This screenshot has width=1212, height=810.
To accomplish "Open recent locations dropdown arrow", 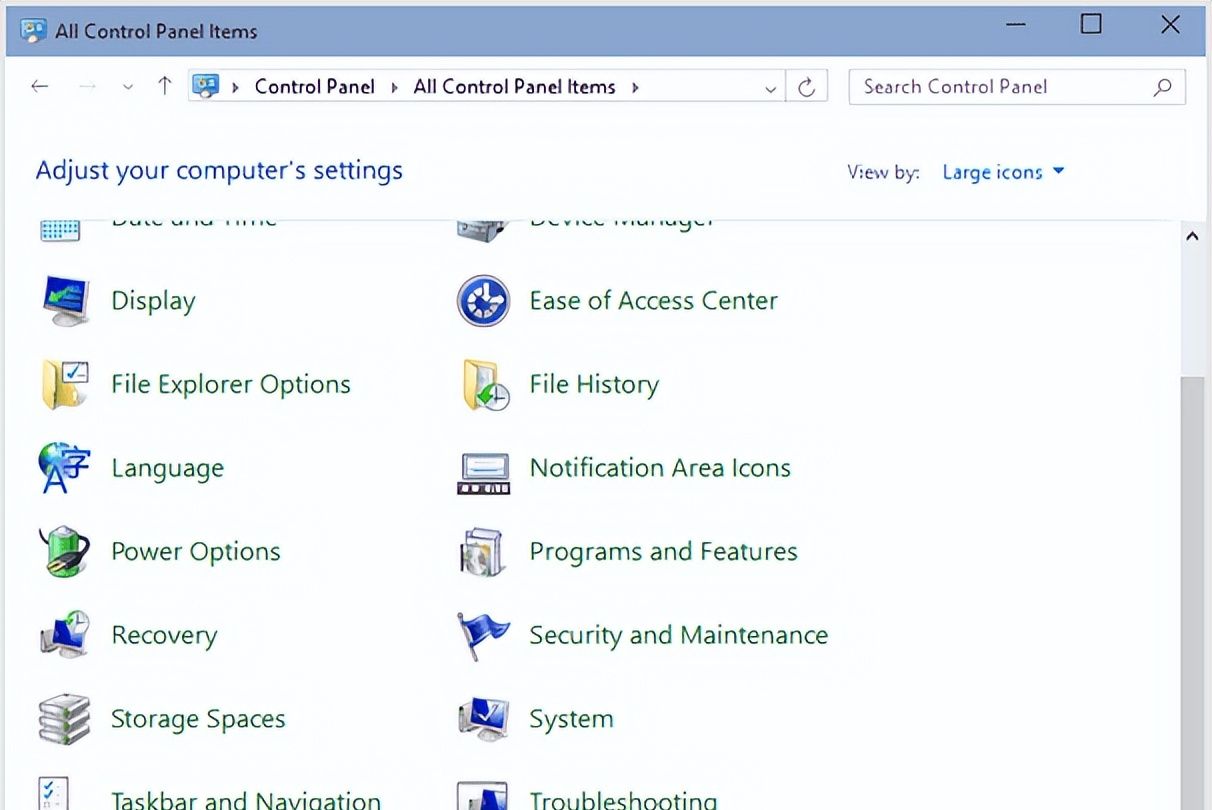I will coord(128,87).
